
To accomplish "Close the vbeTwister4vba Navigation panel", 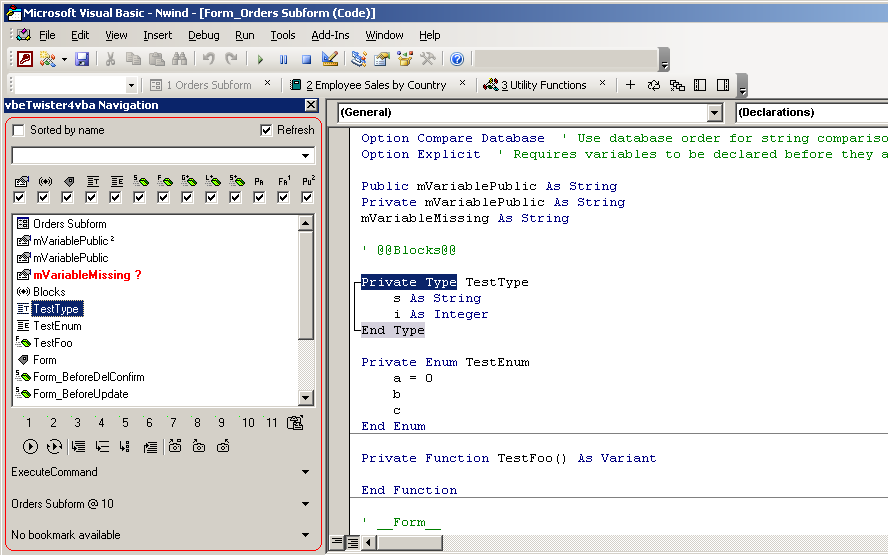I will coord(311,105).
